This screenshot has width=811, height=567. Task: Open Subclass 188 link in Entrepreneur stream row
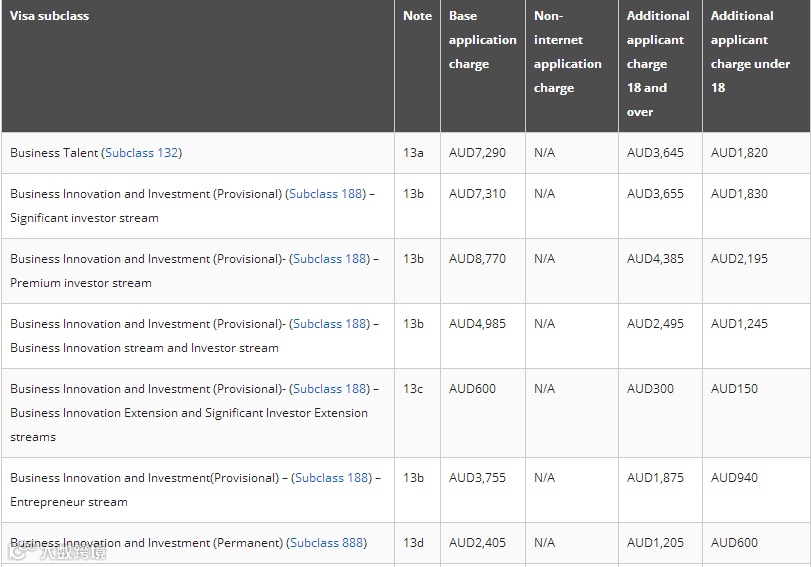(x=332, y=478)
